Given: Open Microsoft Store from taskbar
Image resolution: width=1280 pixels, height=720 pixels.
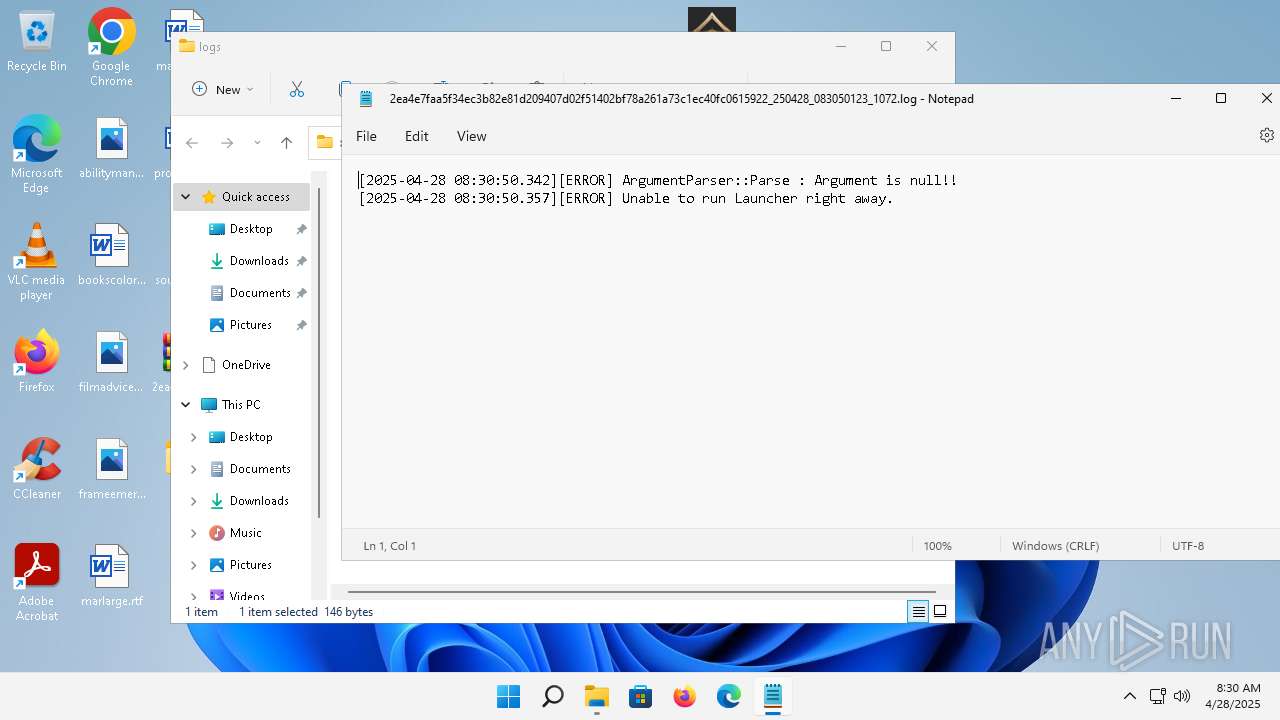Looking at the screenshot, I should pyautogui.click(x=640, y=696).
